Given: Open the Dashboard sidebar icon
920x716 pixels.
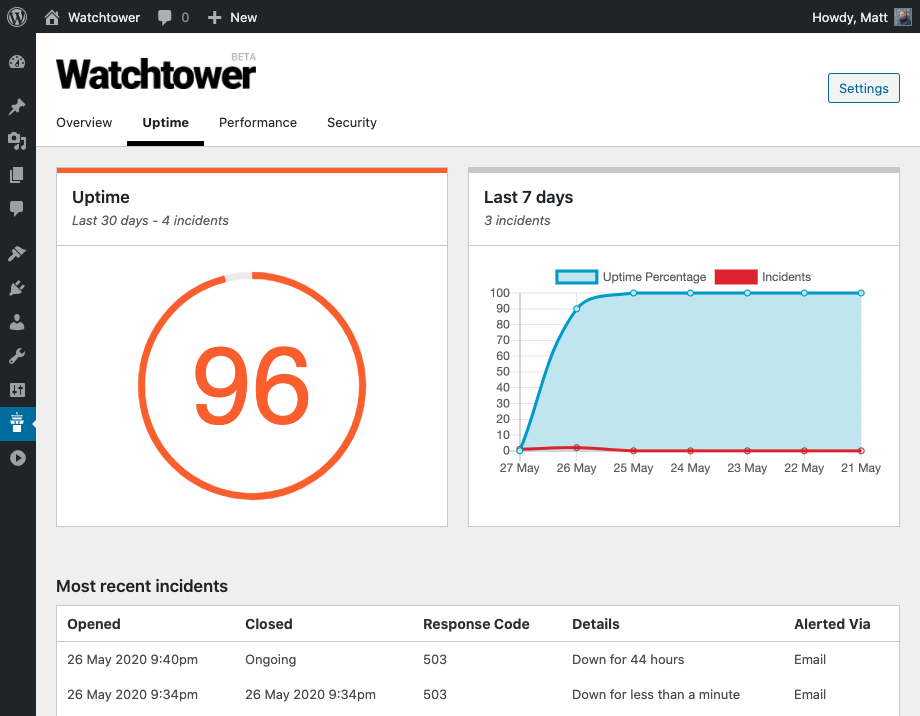Looking at the screenshot, I should tap(17, 62).
